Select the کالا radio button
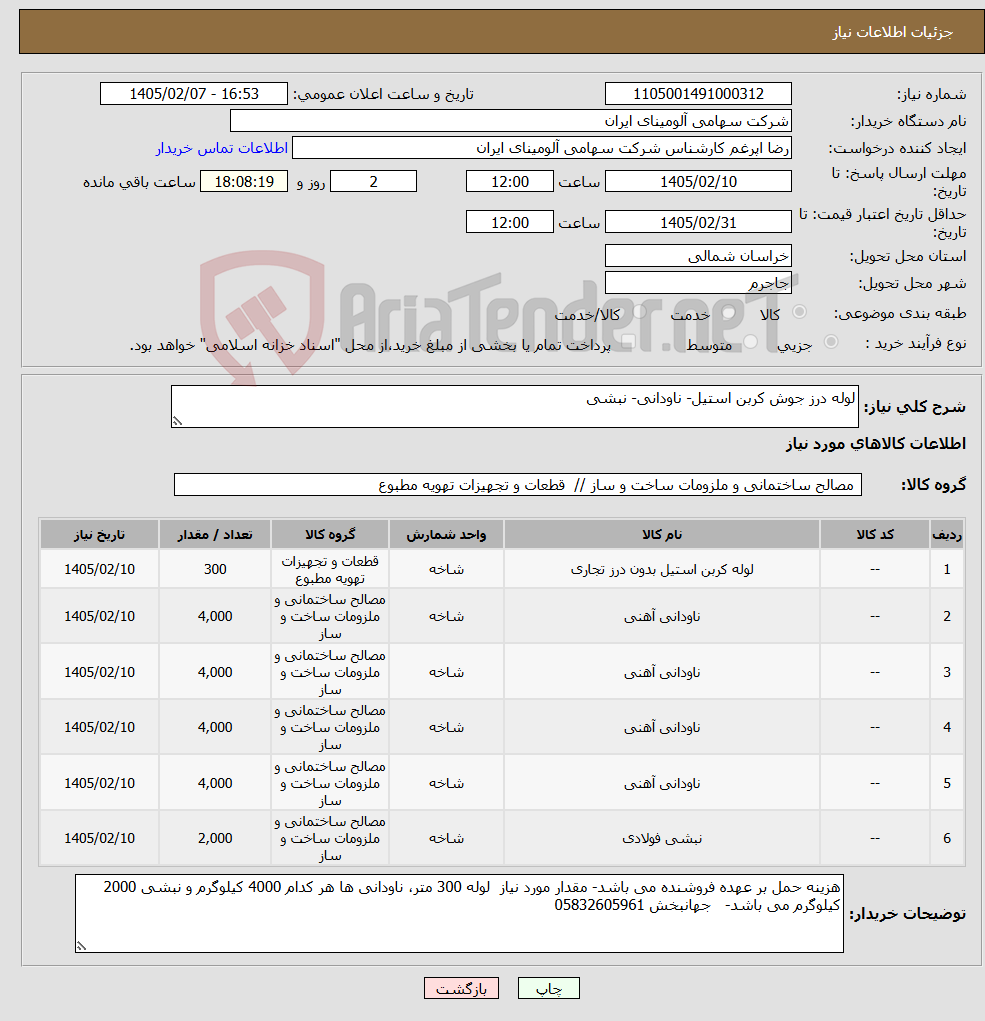 pyautogui.click(x=799, y=313)
